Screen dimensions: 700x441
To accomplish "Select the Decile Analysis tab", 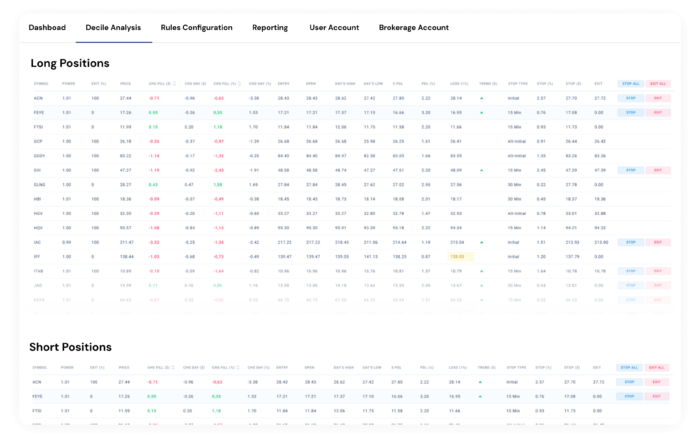I will tap(113, 28).
